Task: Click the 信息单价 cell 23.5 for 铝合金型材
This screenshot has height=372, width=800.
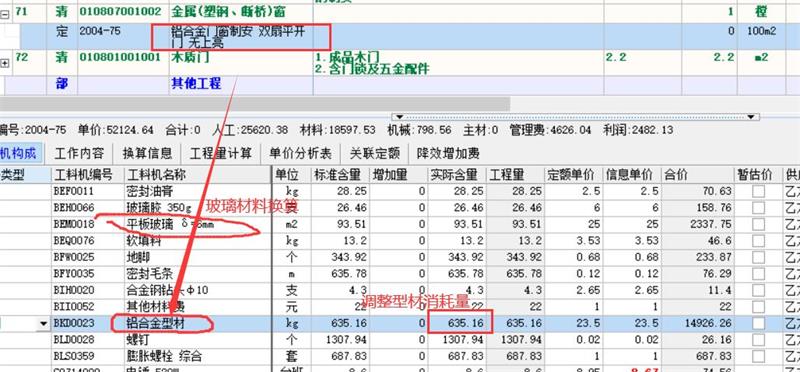Action: point(632,324)
